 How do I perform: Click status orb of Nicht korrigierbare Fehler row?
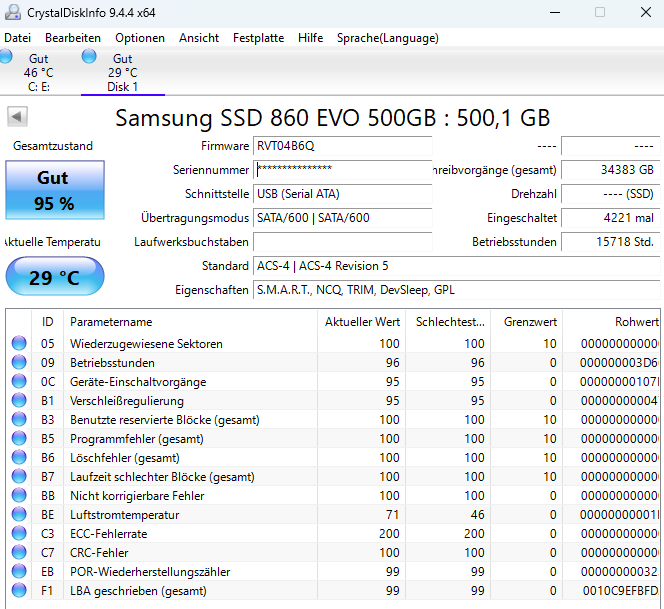pyautogui.click(x=19, y=495)
